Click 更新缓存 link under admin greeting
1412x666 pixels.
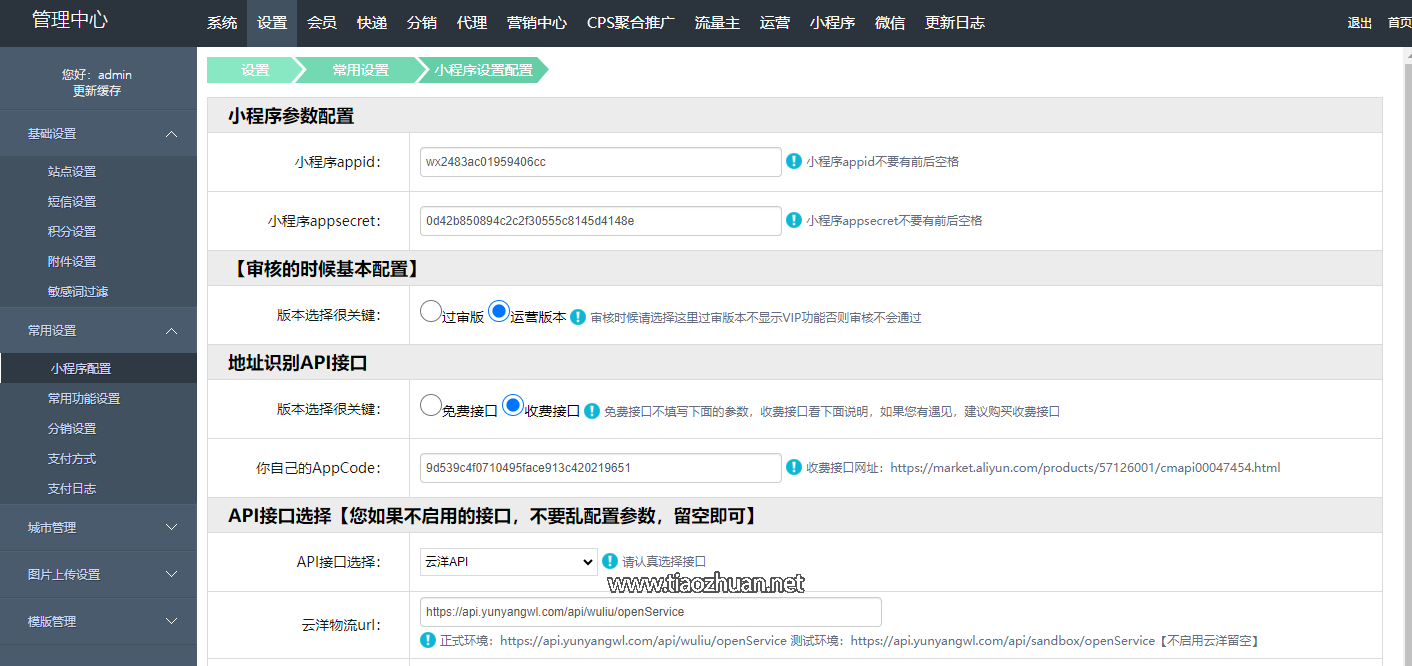coord(97,91)
